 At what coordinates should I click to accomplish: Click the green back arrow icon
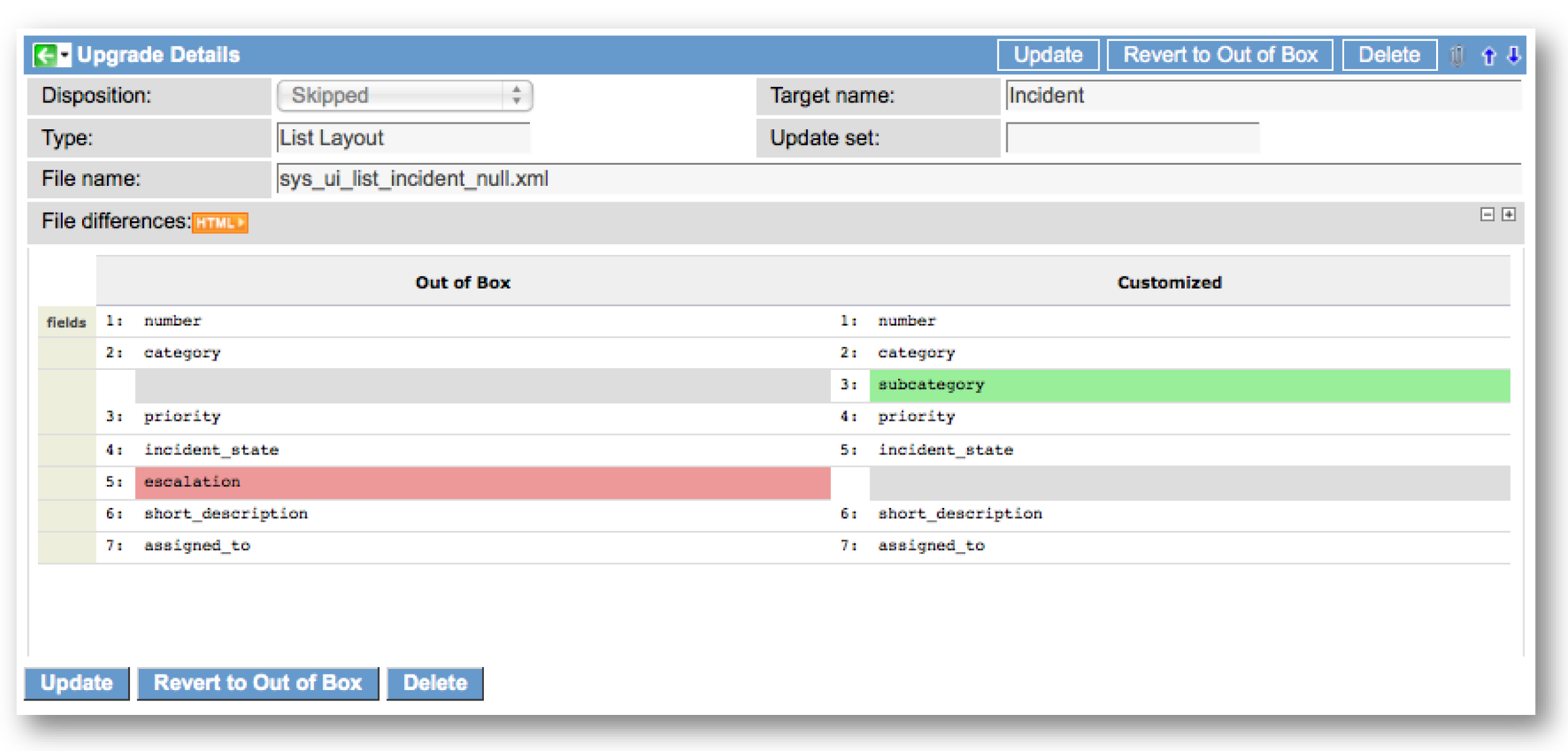(45, 55)
